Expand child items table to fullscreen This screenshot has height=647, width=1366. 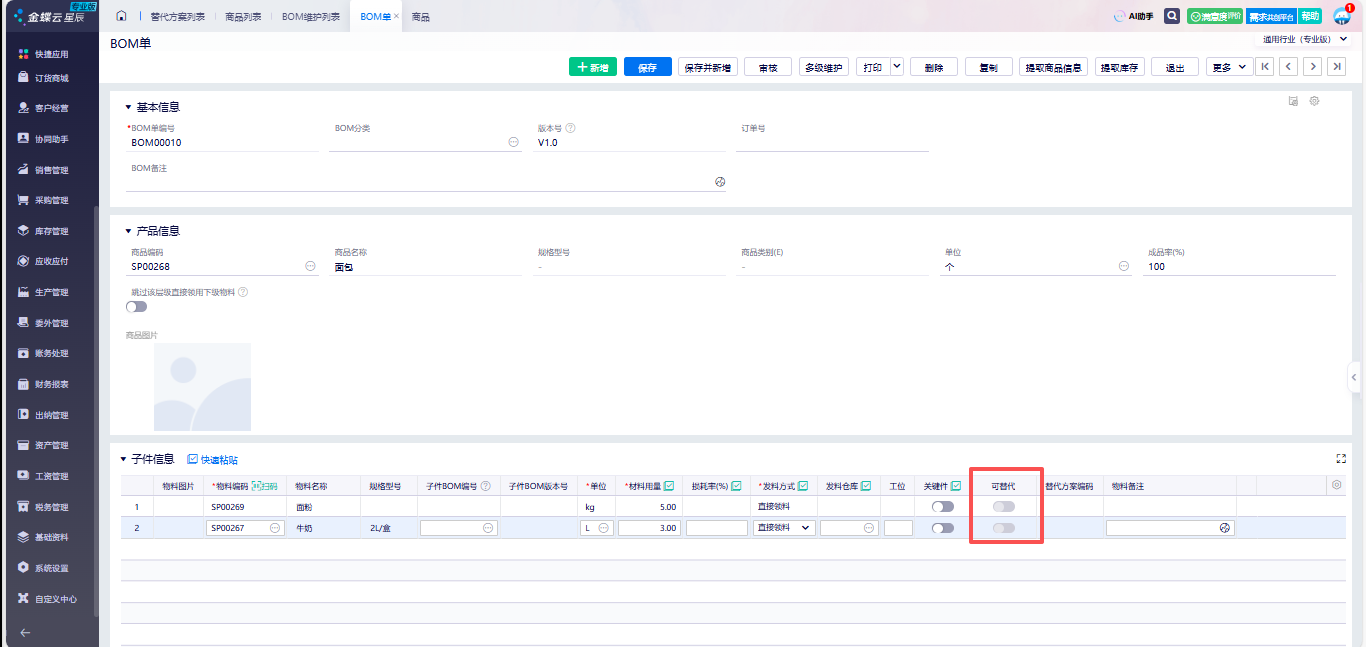click(1341, 459)
